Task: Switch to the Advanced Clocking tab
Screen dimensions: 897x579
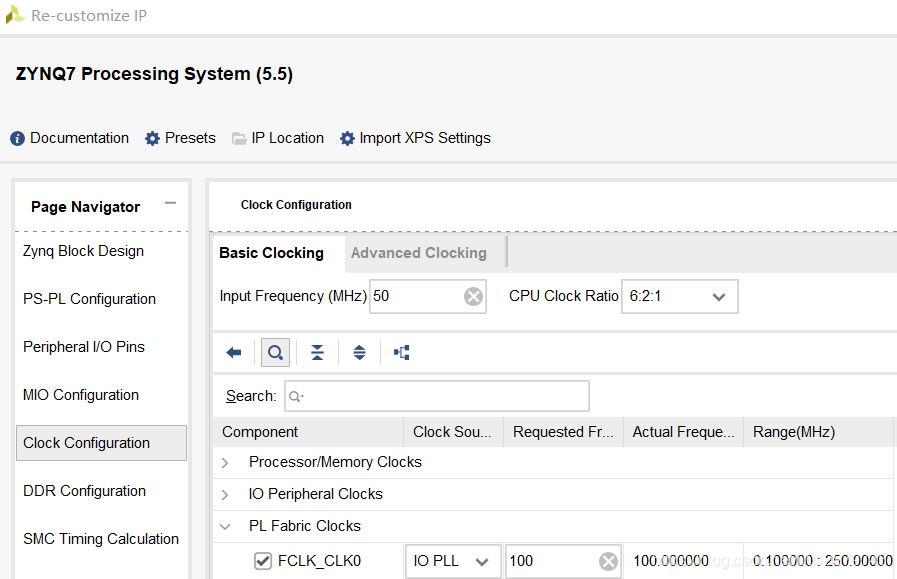Action: pos(419,253)
